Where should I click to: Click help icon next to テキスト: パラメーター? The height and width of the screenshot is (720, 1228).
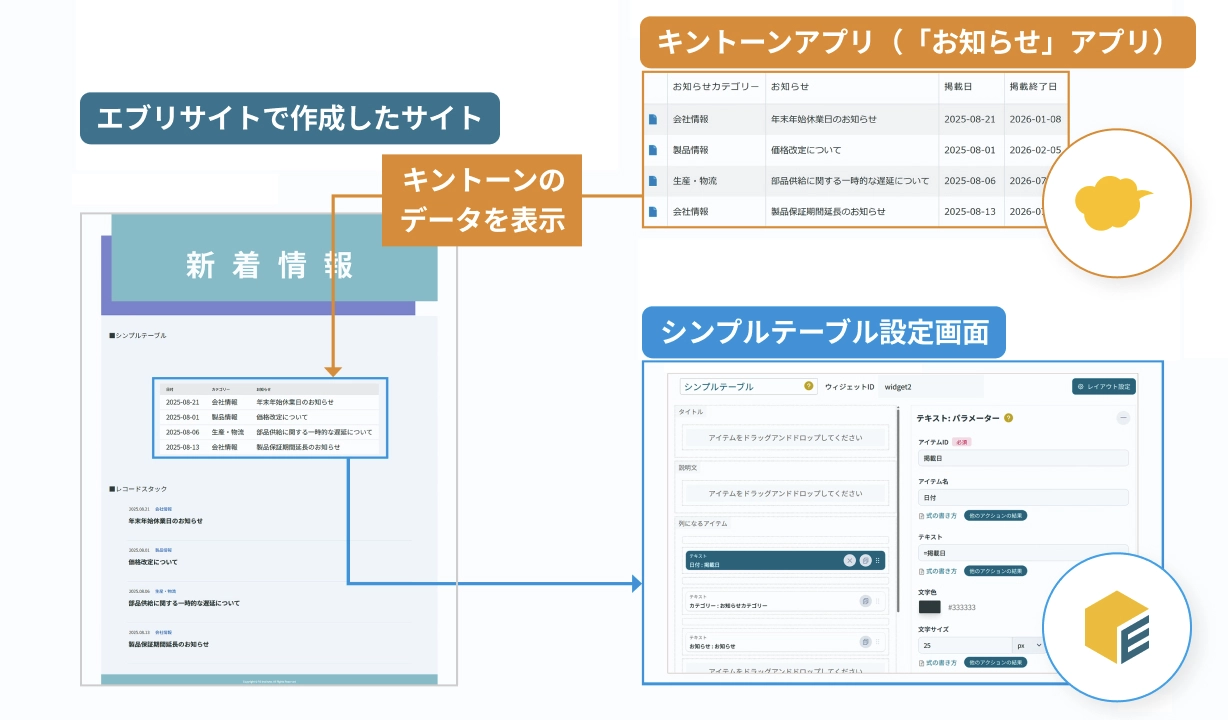1008,418
